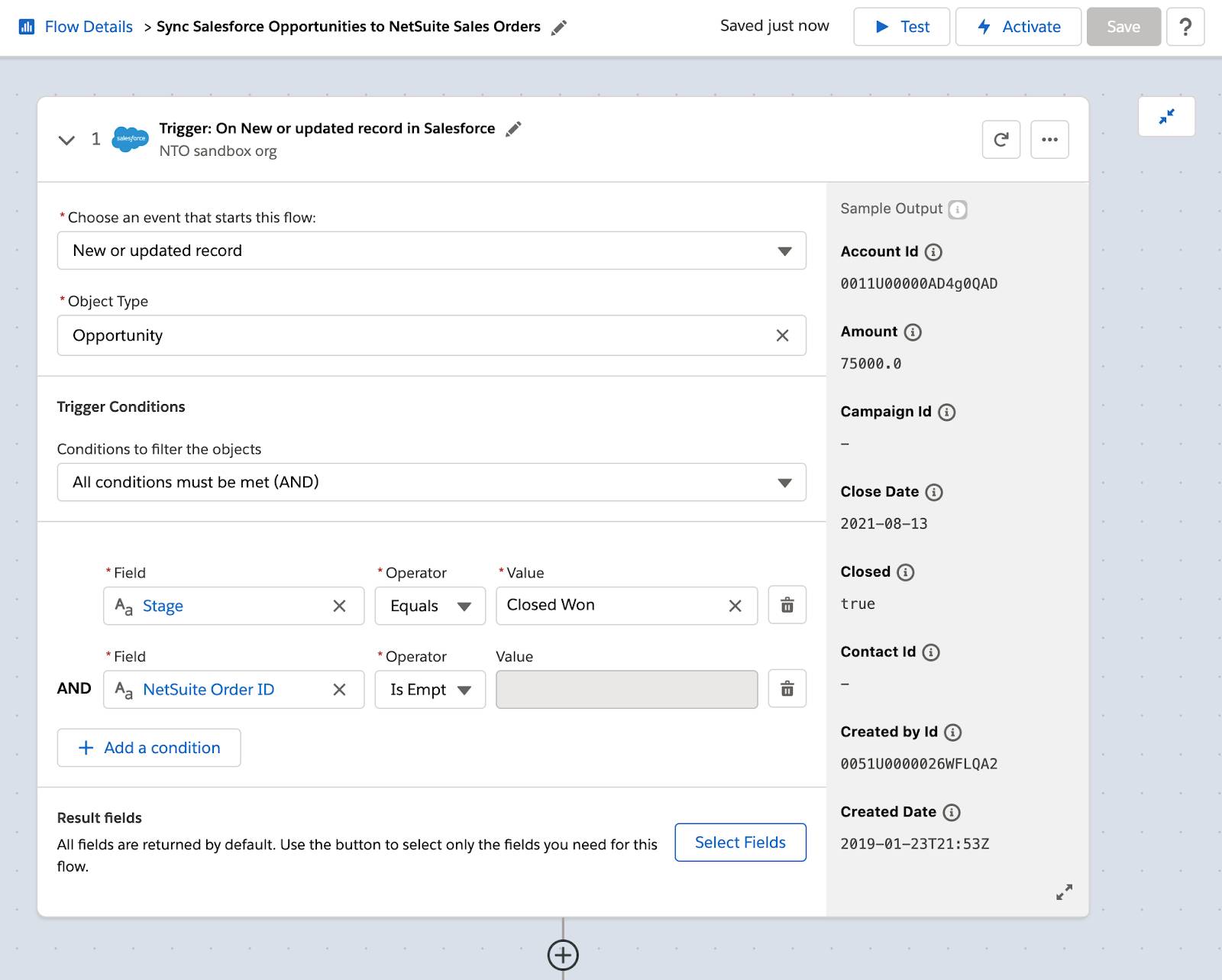Select Created by Id value 0051U0000026WFLQA2
Screen dimensions: 1222x980
coord(919,764)
